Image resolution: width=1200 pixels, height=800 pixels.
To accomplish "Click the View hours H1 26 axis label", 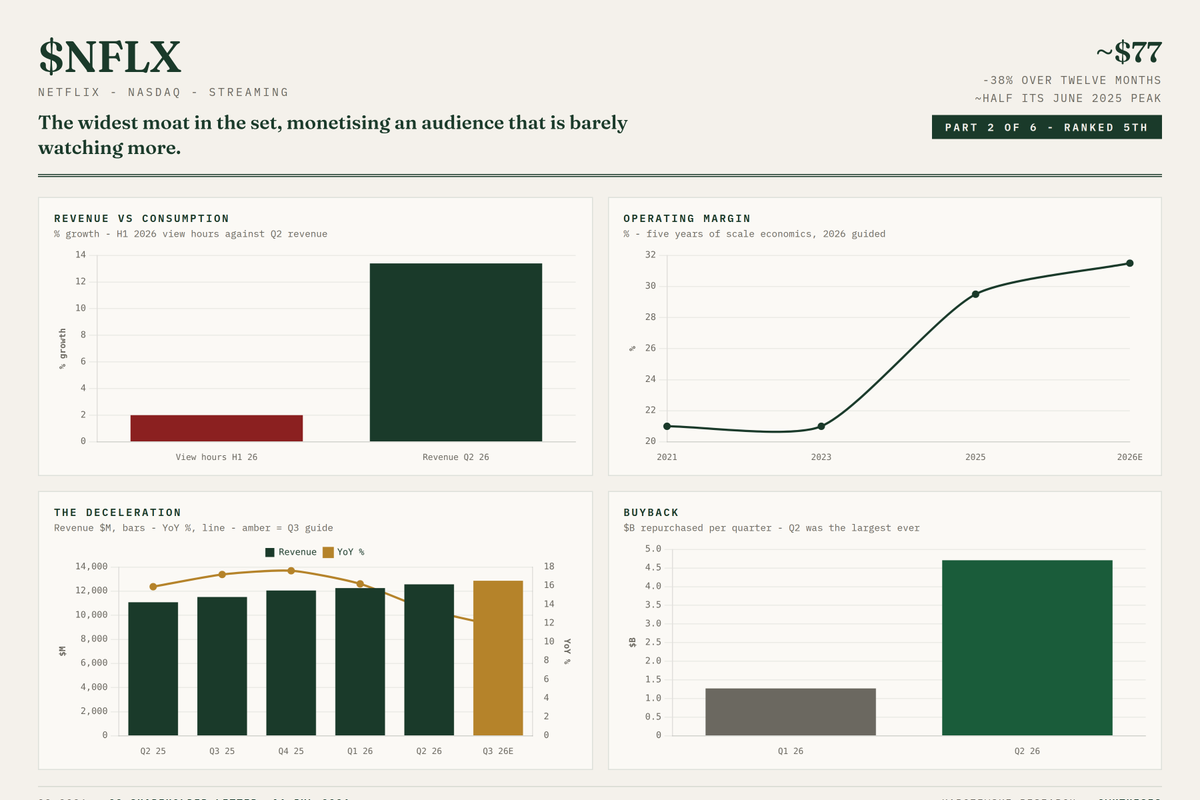I will pos(216,457).
